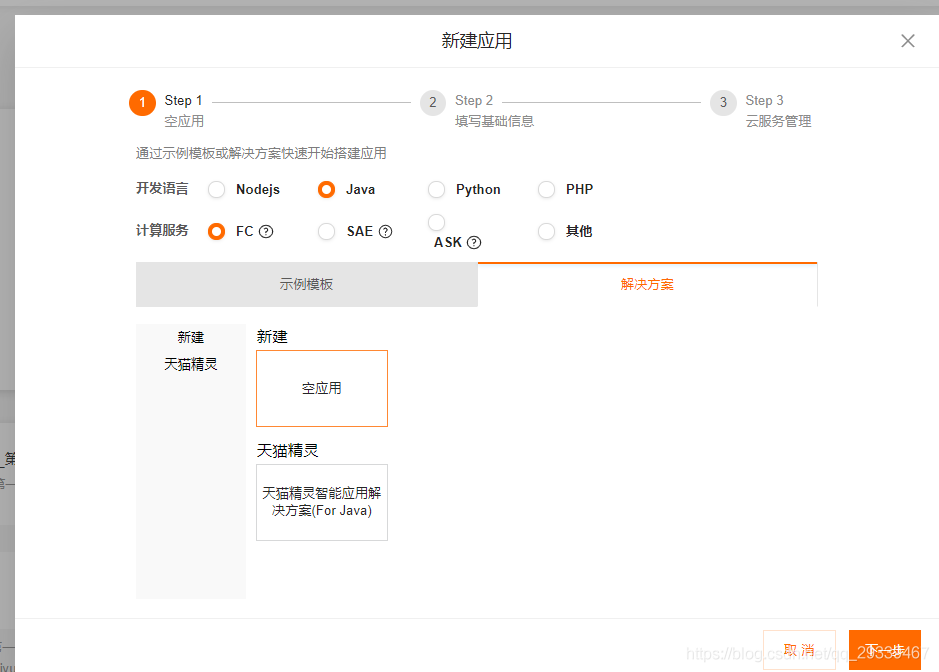The image size is (939, 672).
Task: Select Nodejs as development language
Action: [x=216, y=190]
